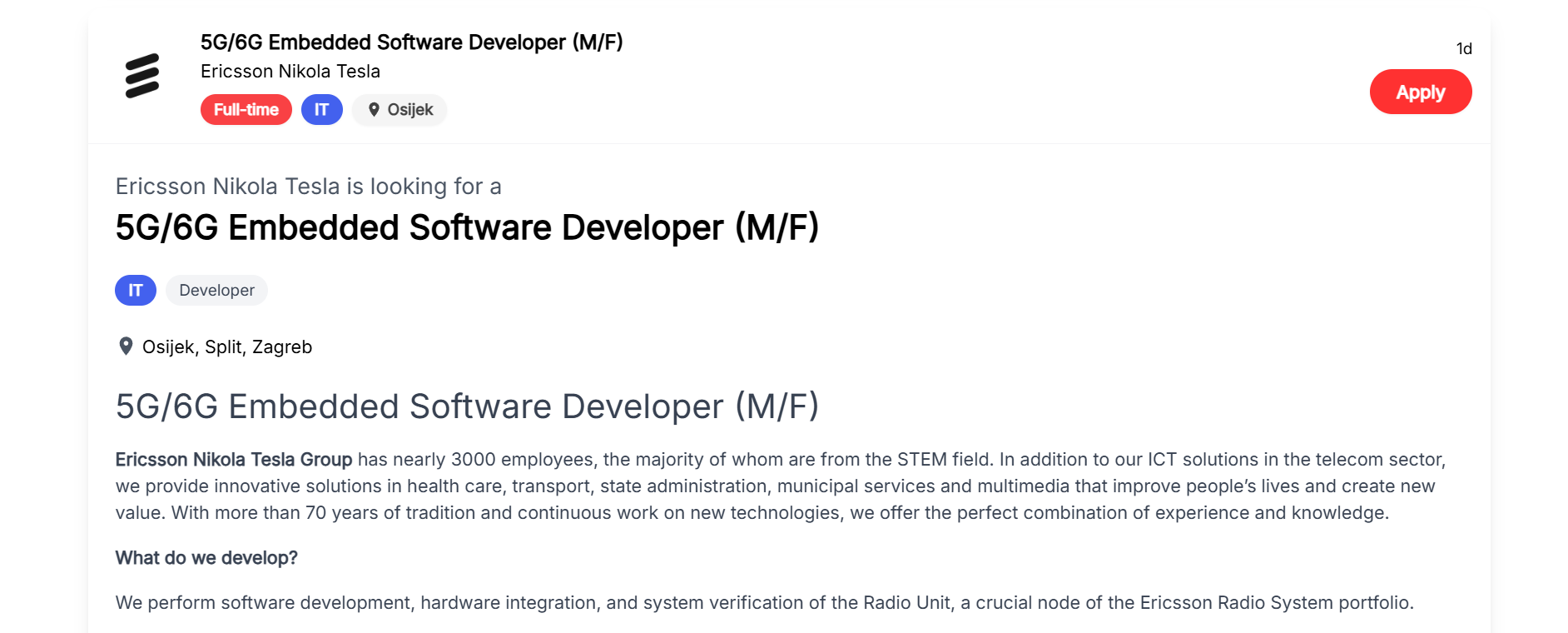Click the sentence about Radio Unit software development
The width and height of the screenshot is (1568, 633).
[764, 603]
